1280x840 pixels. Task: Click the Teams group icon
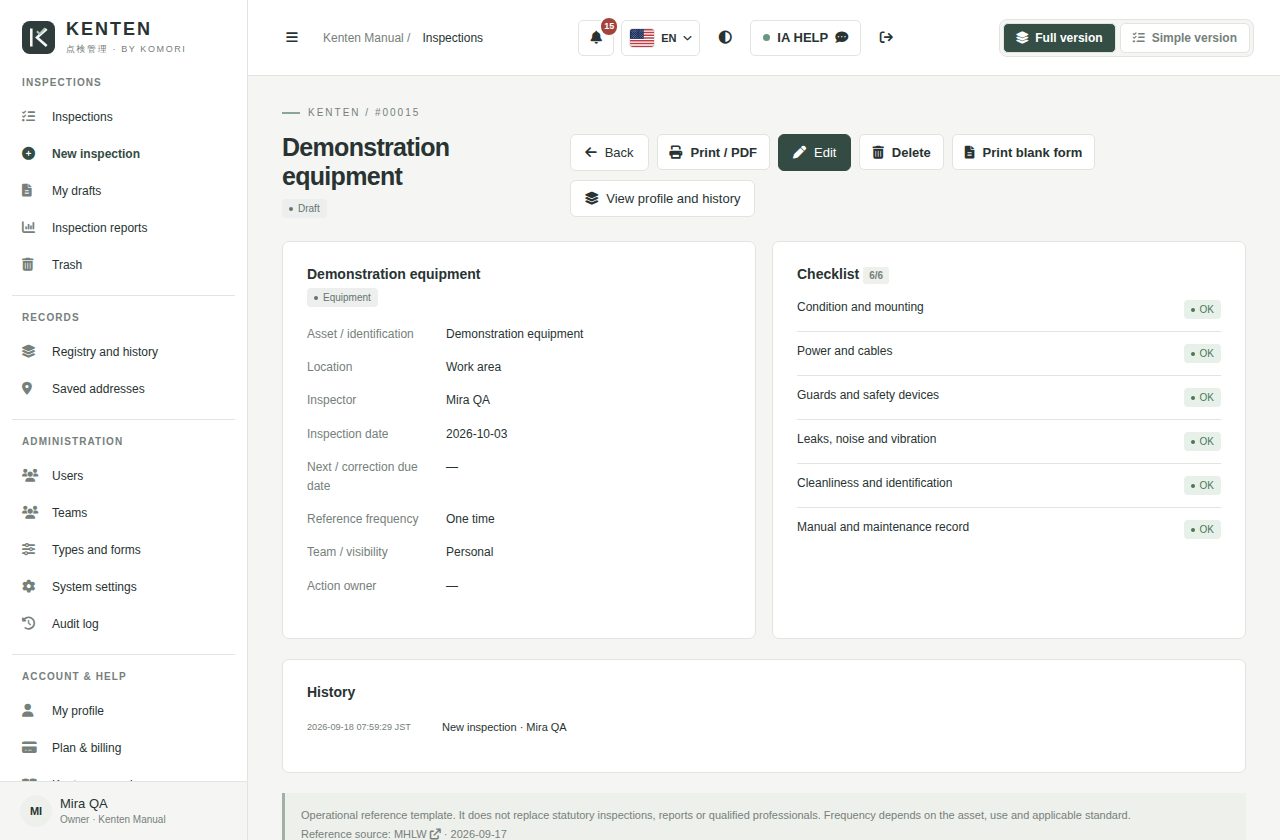[29, 513]
